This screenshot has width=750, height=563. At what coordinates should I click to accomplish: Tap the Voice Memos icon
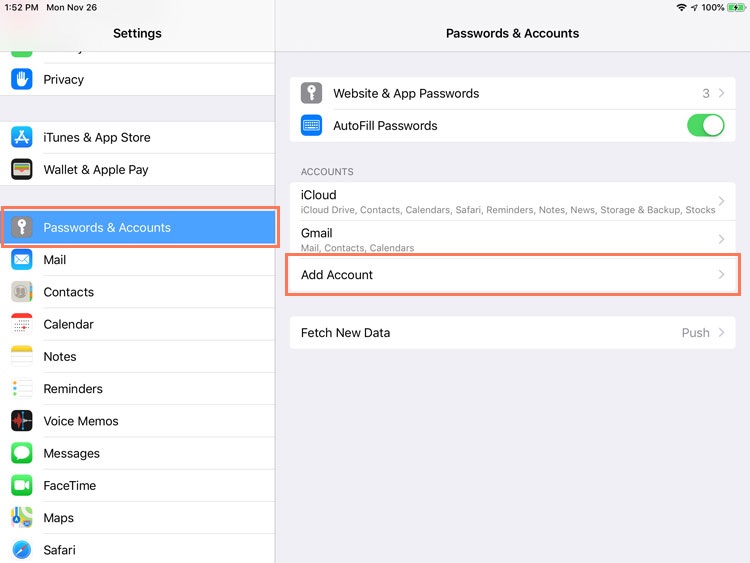click(22, 421)
